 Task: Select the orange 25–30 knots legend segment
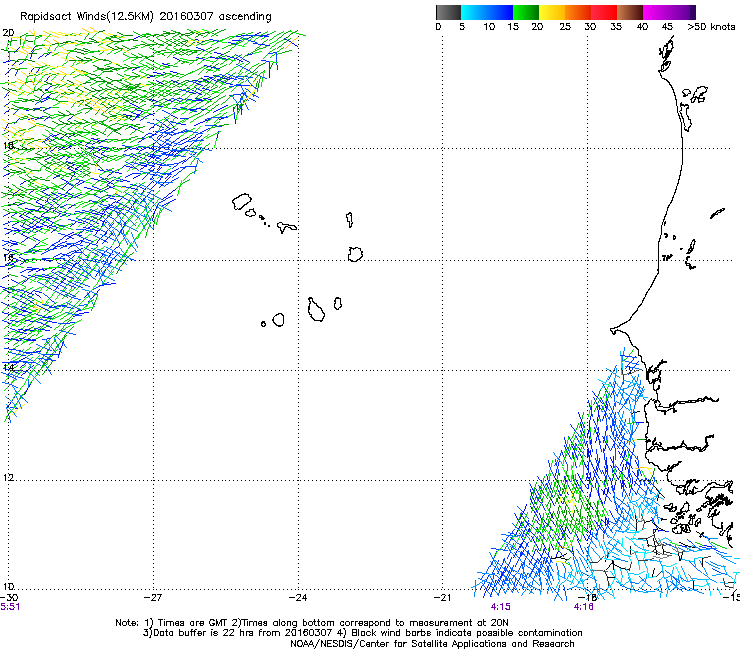(x=578, y=12)
